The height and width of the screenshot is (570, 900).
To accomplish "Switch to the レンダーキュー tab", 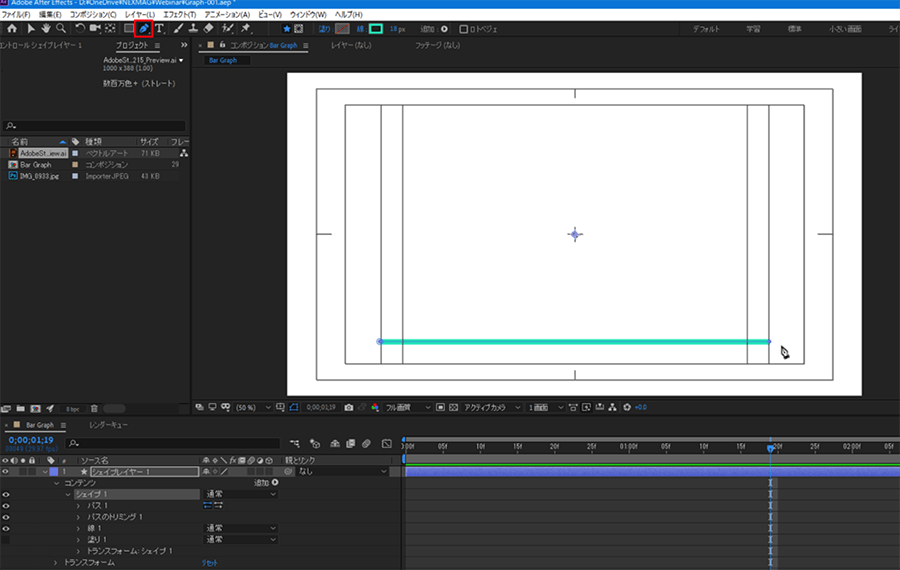I will (108, 425).
